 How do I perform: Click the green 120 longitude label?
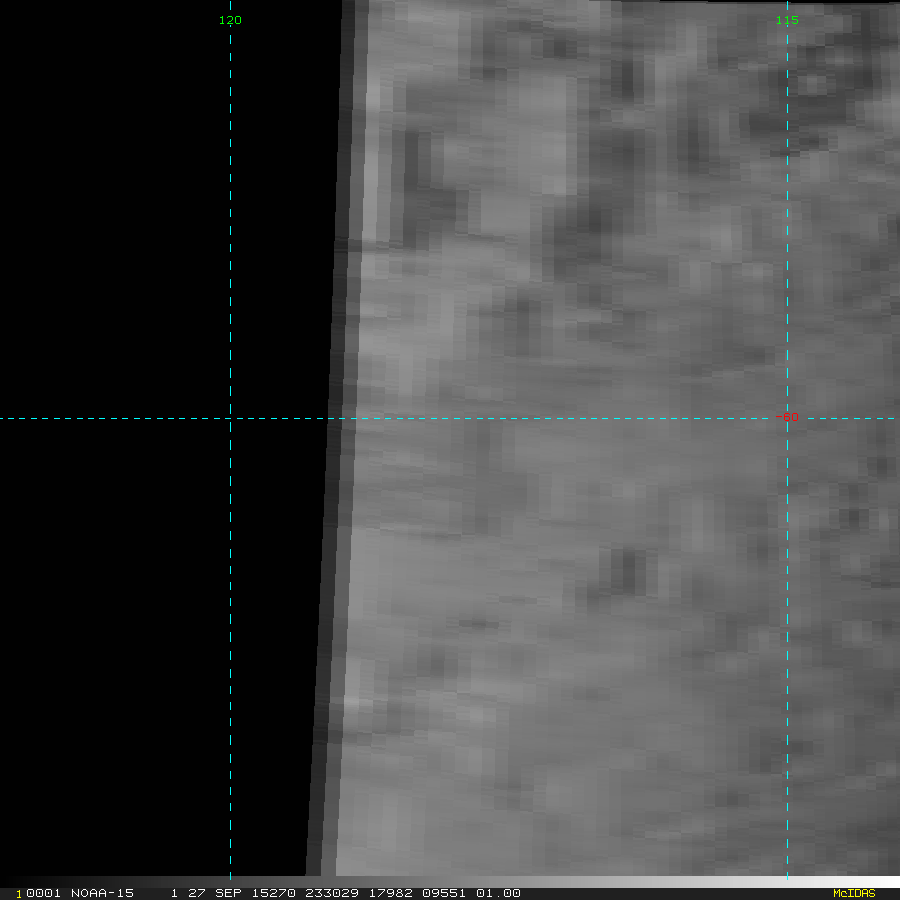pyautogui.click(x=230, y=20)
